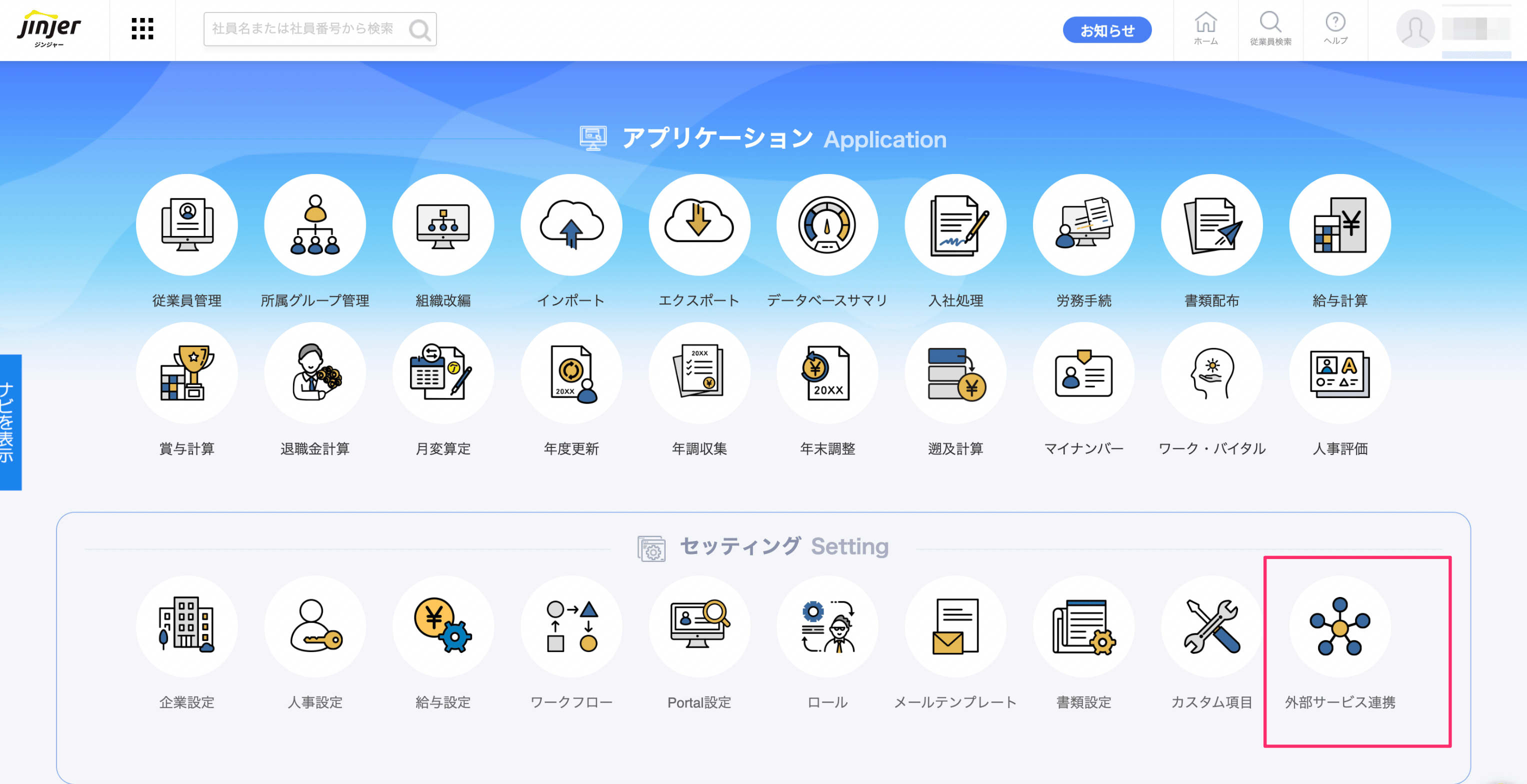Open the 書類配布 document distribution app

click(1211, 224)
